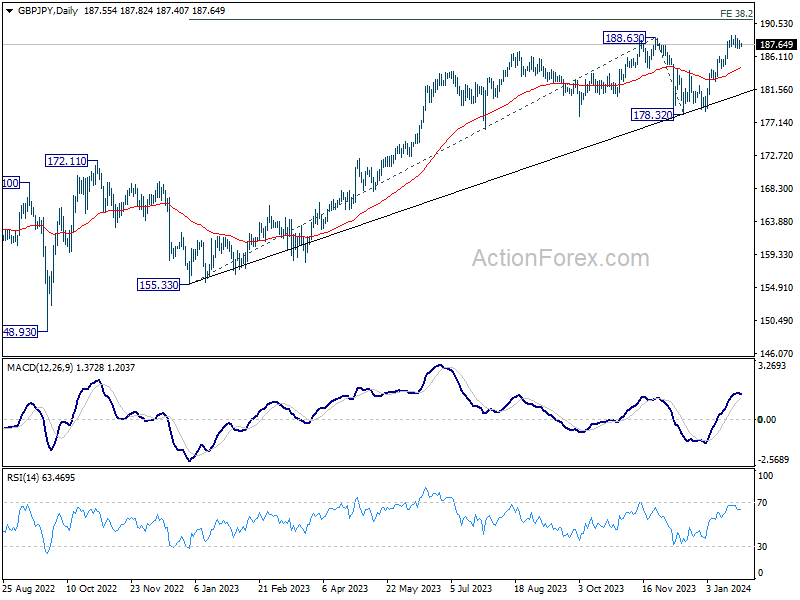Click the FE 38.2 Fibonacci label
800x600 pixels.
[736, 14]
